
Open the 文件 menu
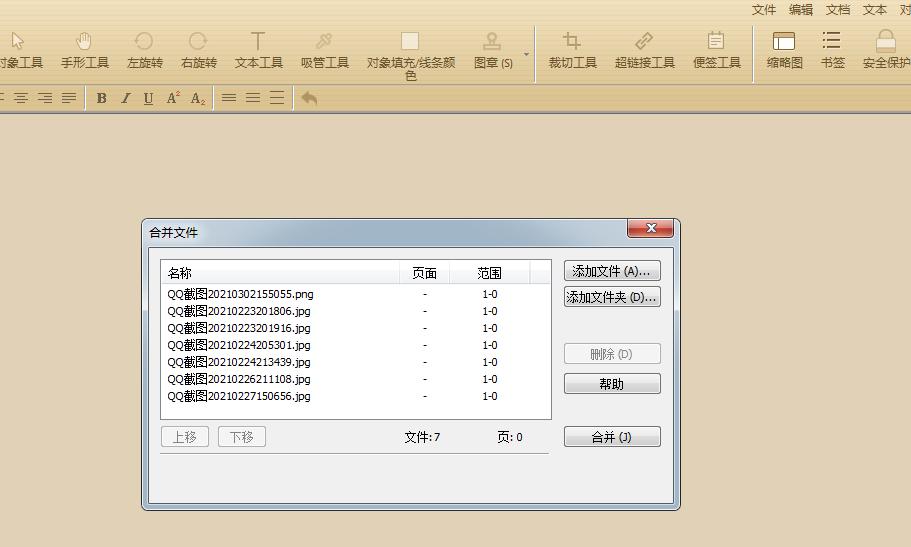click(x=763, y=10)
